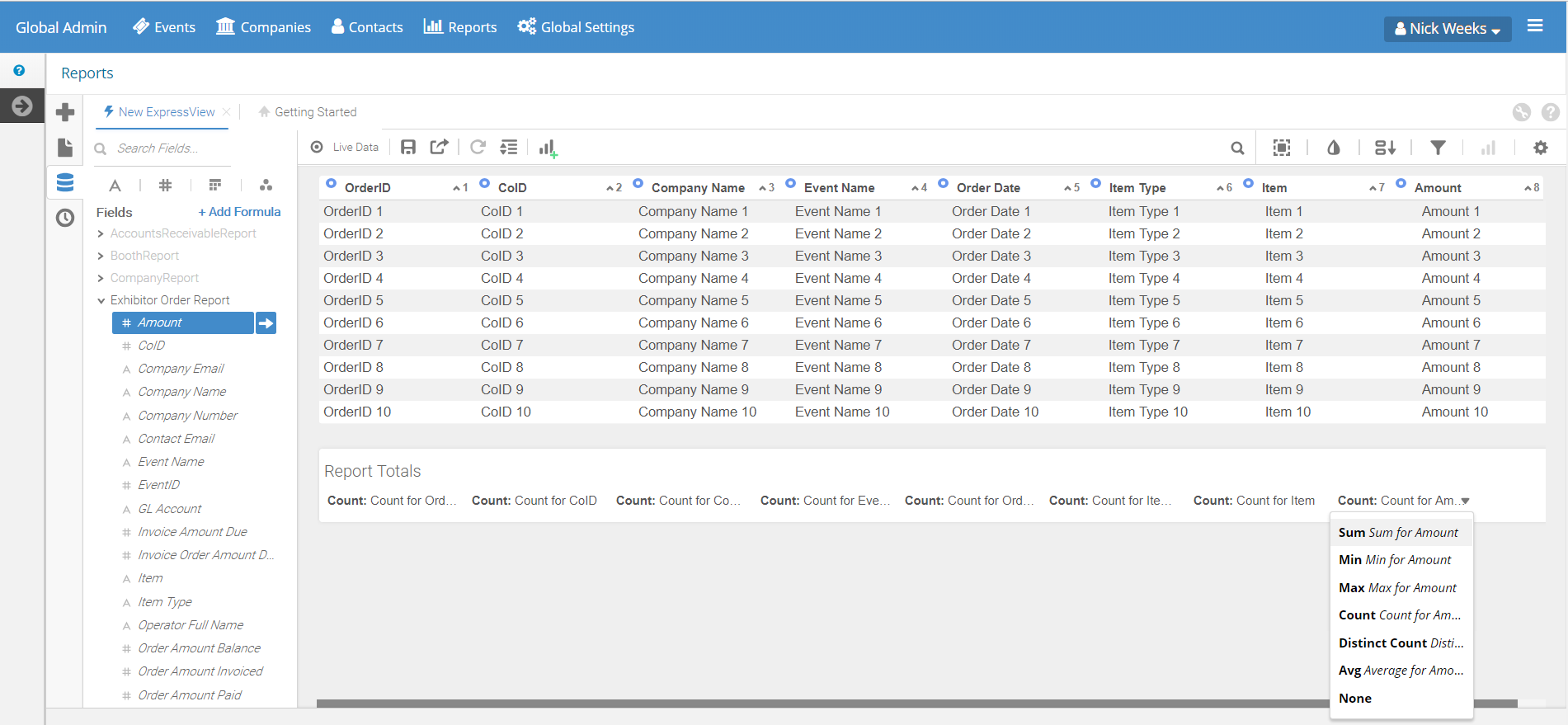This screenshot has height=725, width=1568.
Task: Toggle the circle marker on OrderID column
Action: (332, 184)
